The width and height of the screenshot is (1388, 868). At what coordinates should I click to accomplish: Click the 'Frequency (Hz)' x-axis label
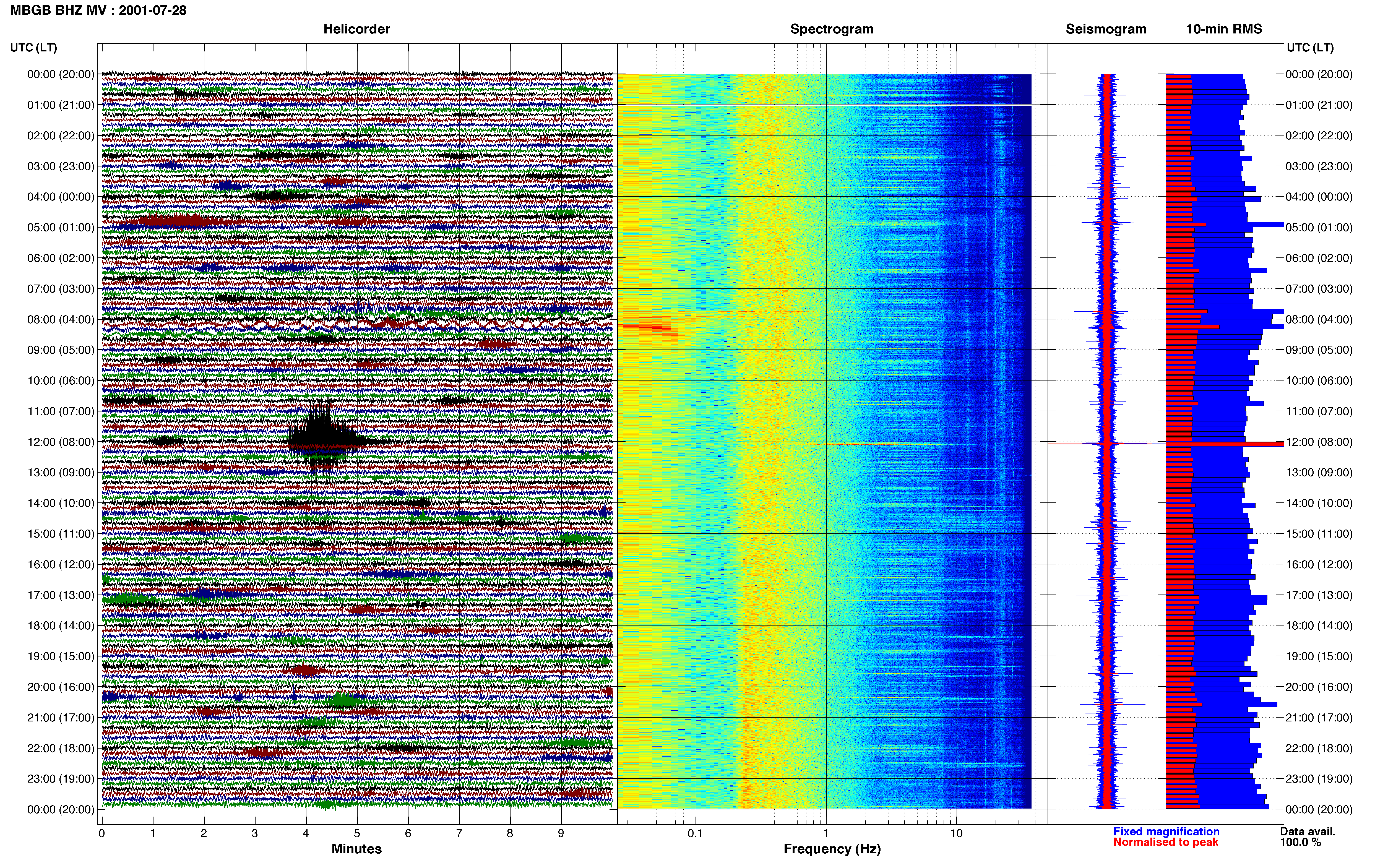(832, 849)
